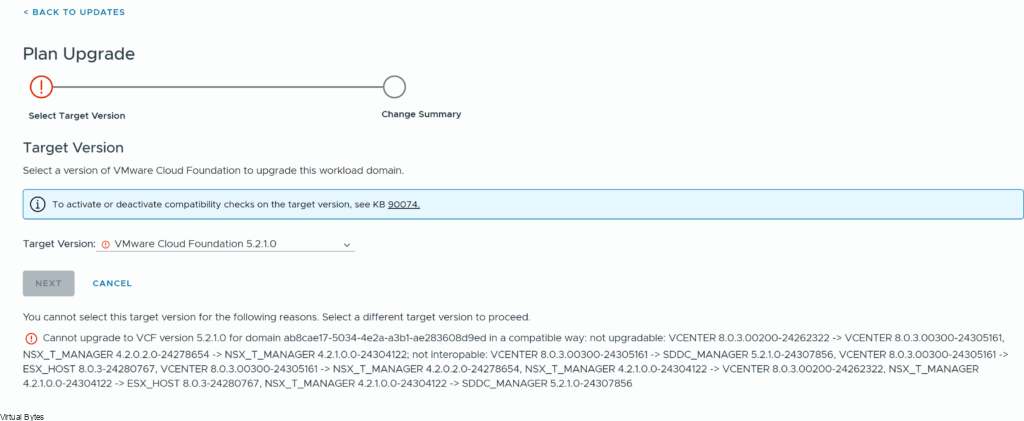
Task: Expand the Target Version dropdown chevron arrow
Action: click(x=347, y=244)
